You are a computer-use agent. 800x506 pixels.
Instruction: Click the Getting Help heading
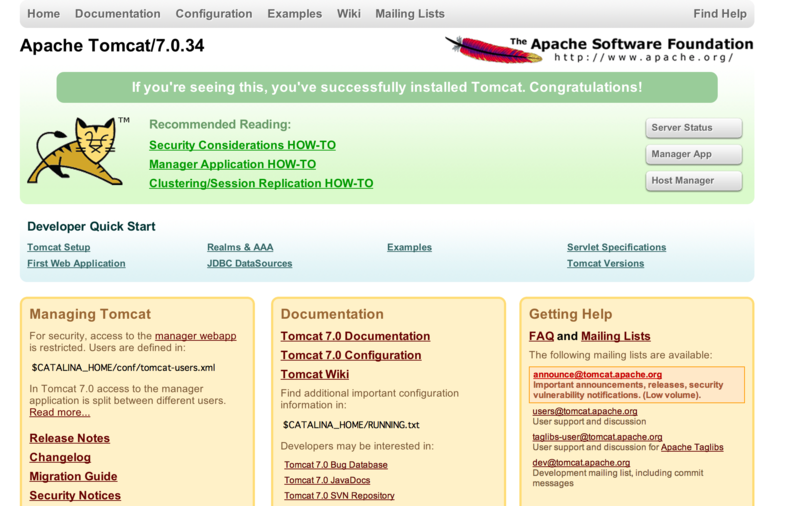pyautogui.click(x=570, y=314)
